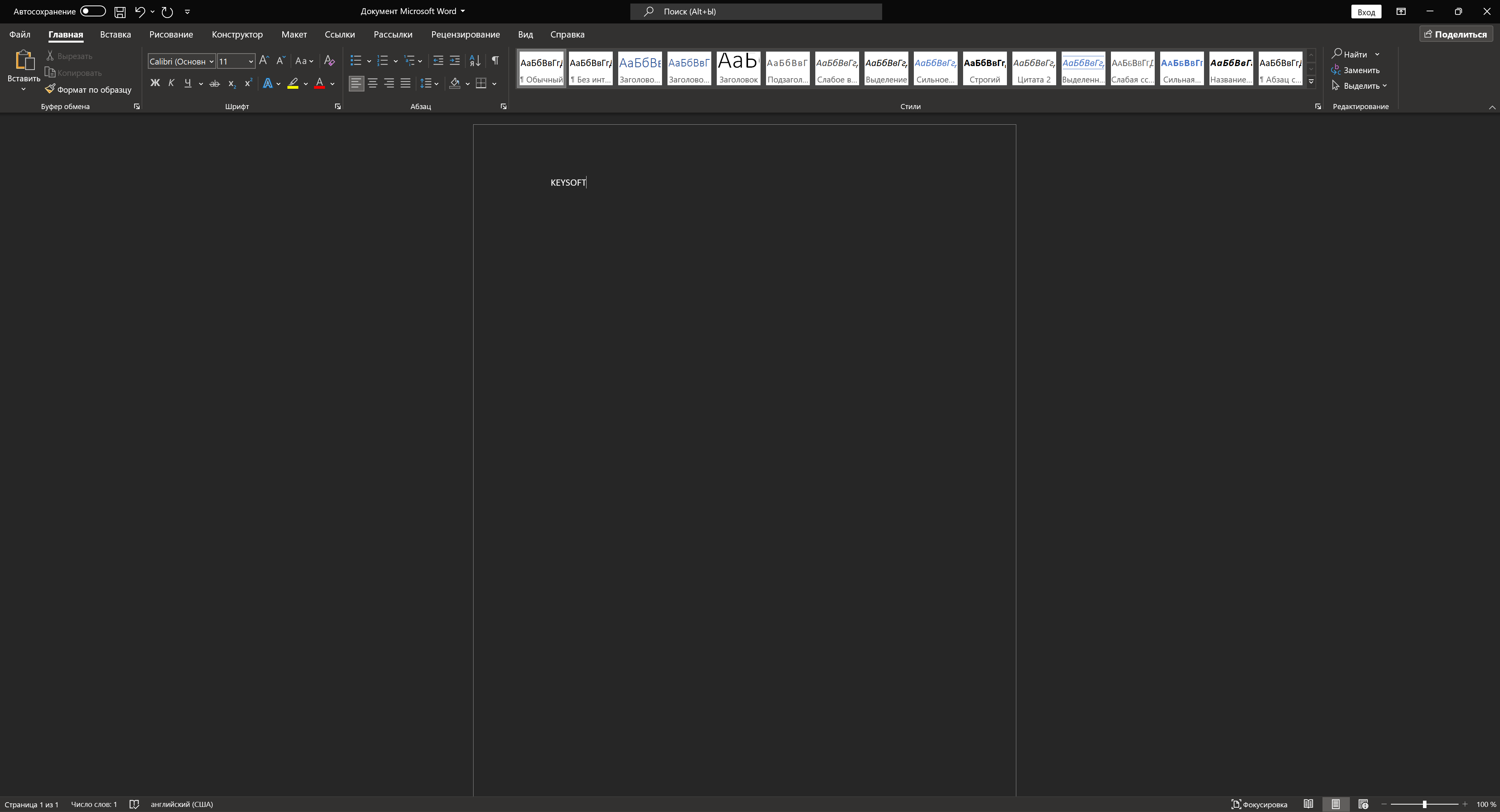Toggle show paragraph marks (¶)

pyautogui.click(x=495, y=61)
